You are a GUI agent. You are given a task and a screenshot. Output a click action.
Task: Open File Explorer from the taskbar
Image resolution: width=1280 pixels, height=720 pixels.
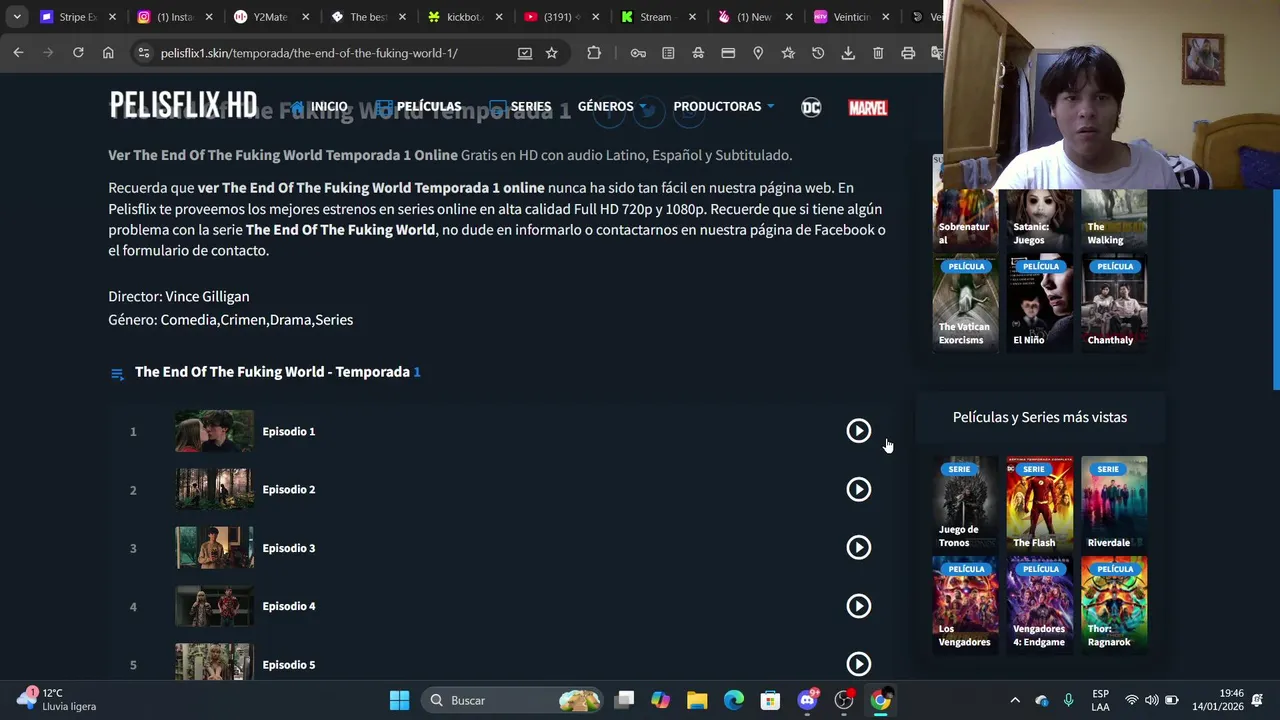point(697,700)
